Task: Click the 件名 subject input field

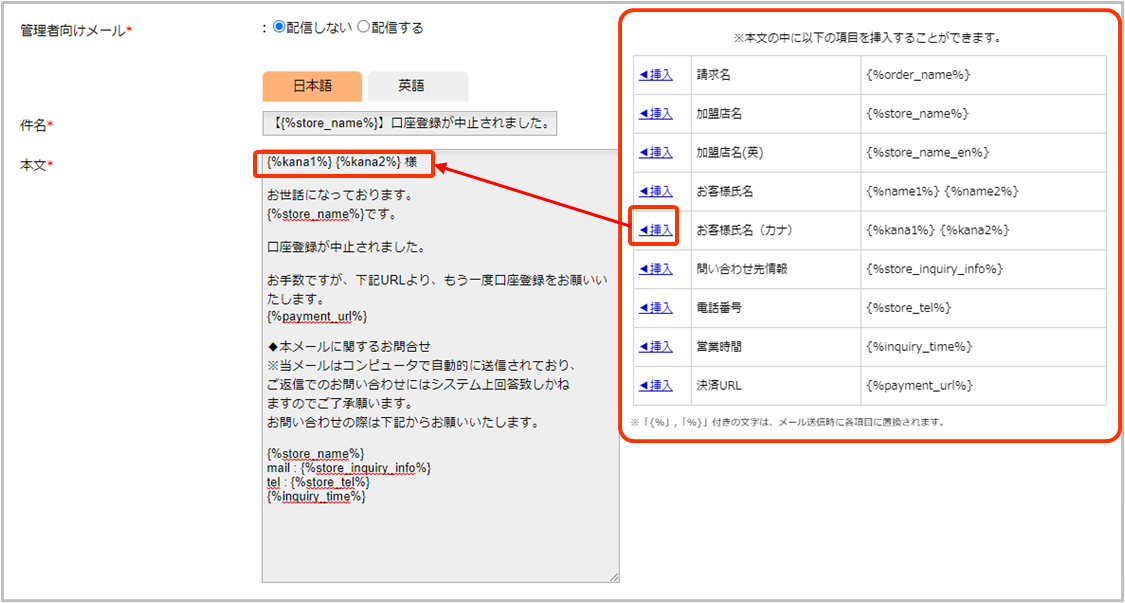Action: point(410,123)
